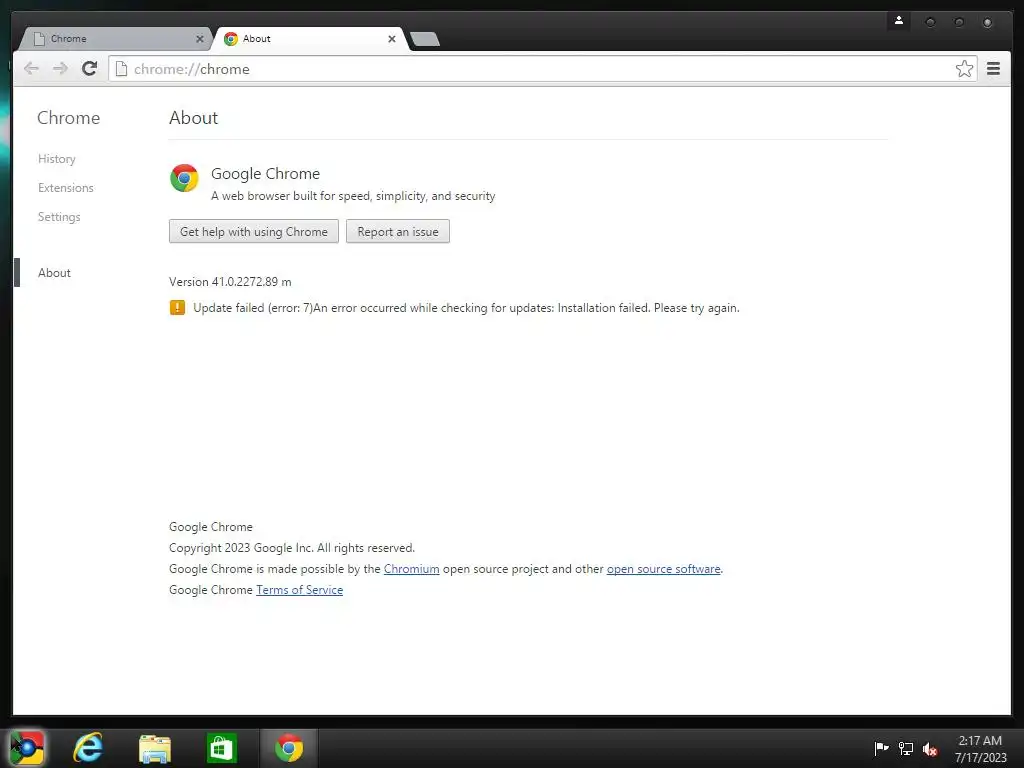This screenshot has height=768, width=1024.
Task: Click the rightmost title bar button to close the window
Action: click(x=987, y=22)
